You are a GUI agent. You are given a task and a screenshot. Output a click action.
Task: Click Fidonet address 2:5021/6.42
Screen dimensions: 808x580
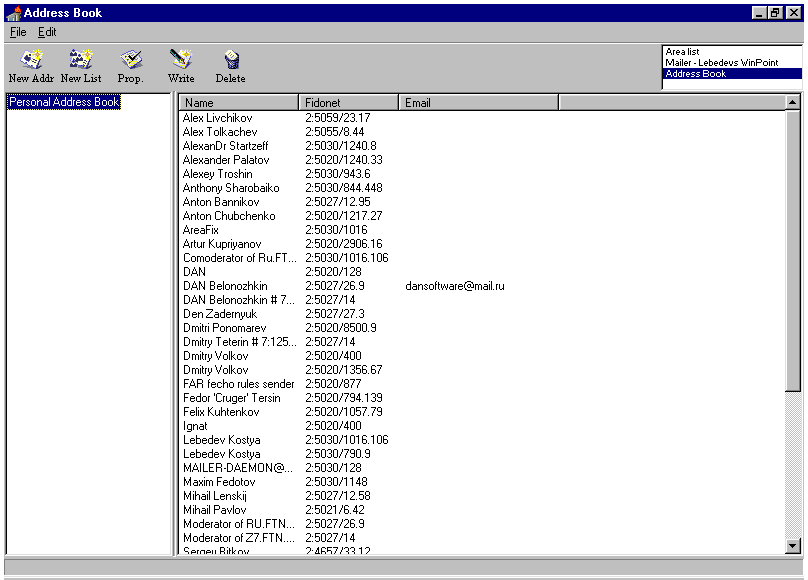click(334, 510)
